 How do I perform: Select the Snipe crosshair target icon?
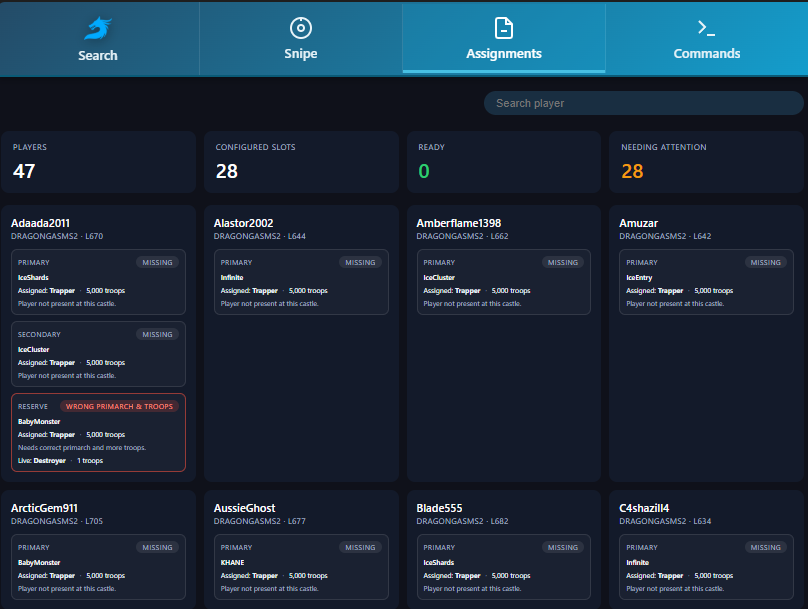pos(300,26)
